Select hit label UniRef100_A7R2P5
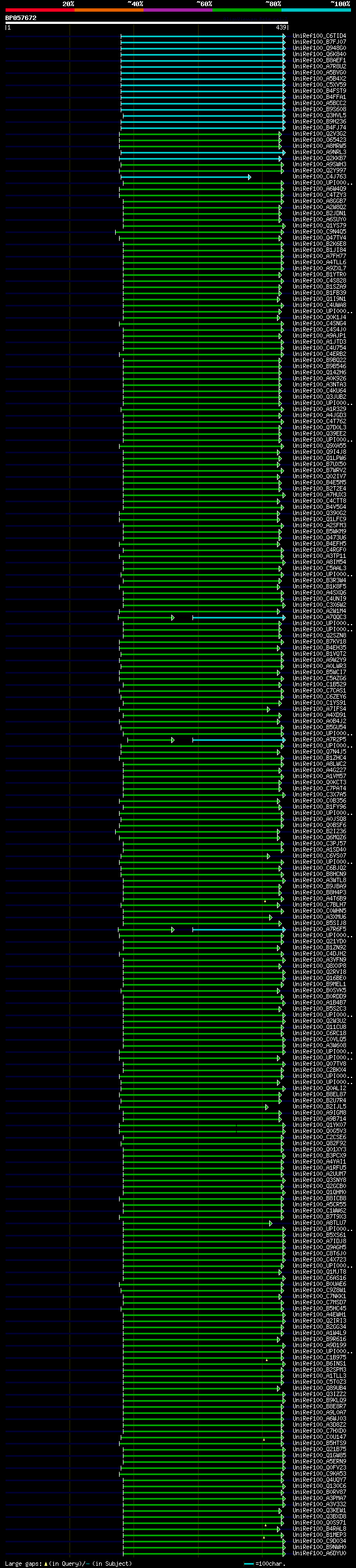 point(319,740)
